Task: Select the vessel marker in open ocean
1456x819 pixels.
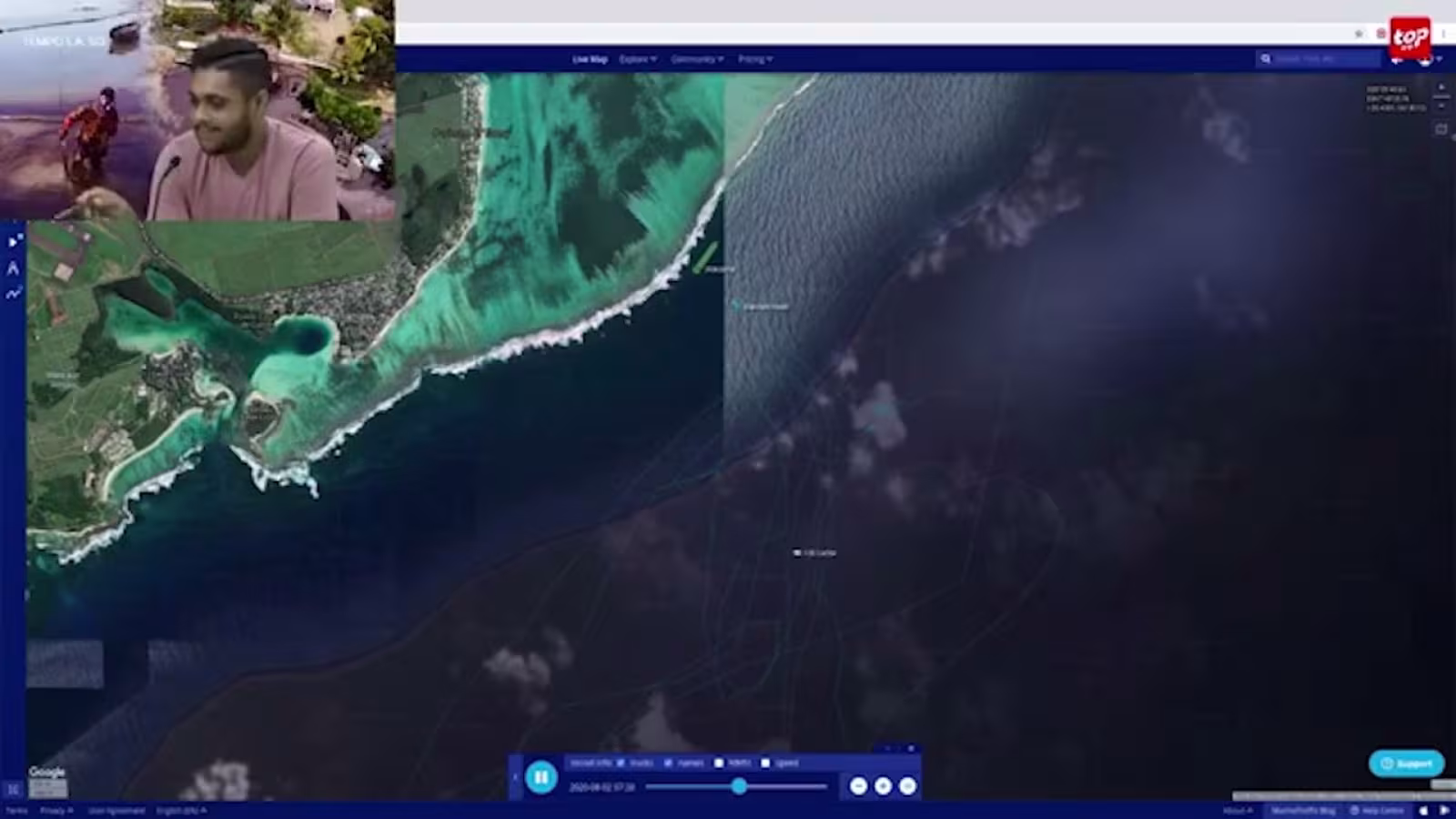Action: [x=797, y=552]
